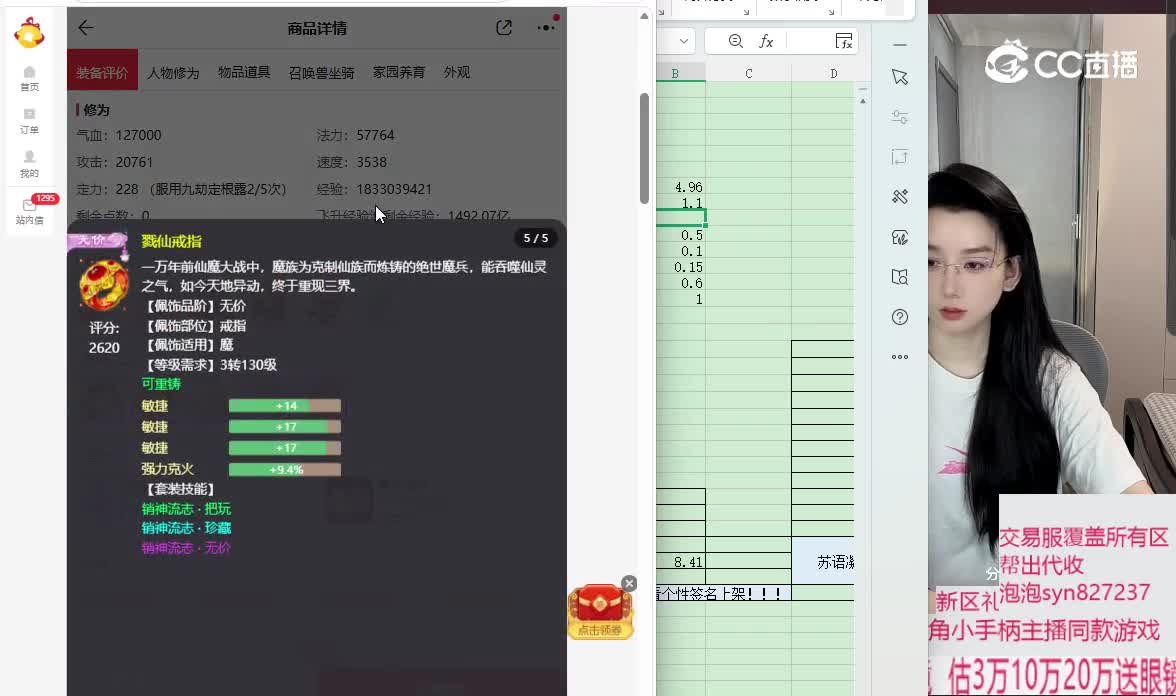The height and width of the screenshot is (696, 1176).
Task: Open the help question mark icon
Action: (x=900, y=317)
